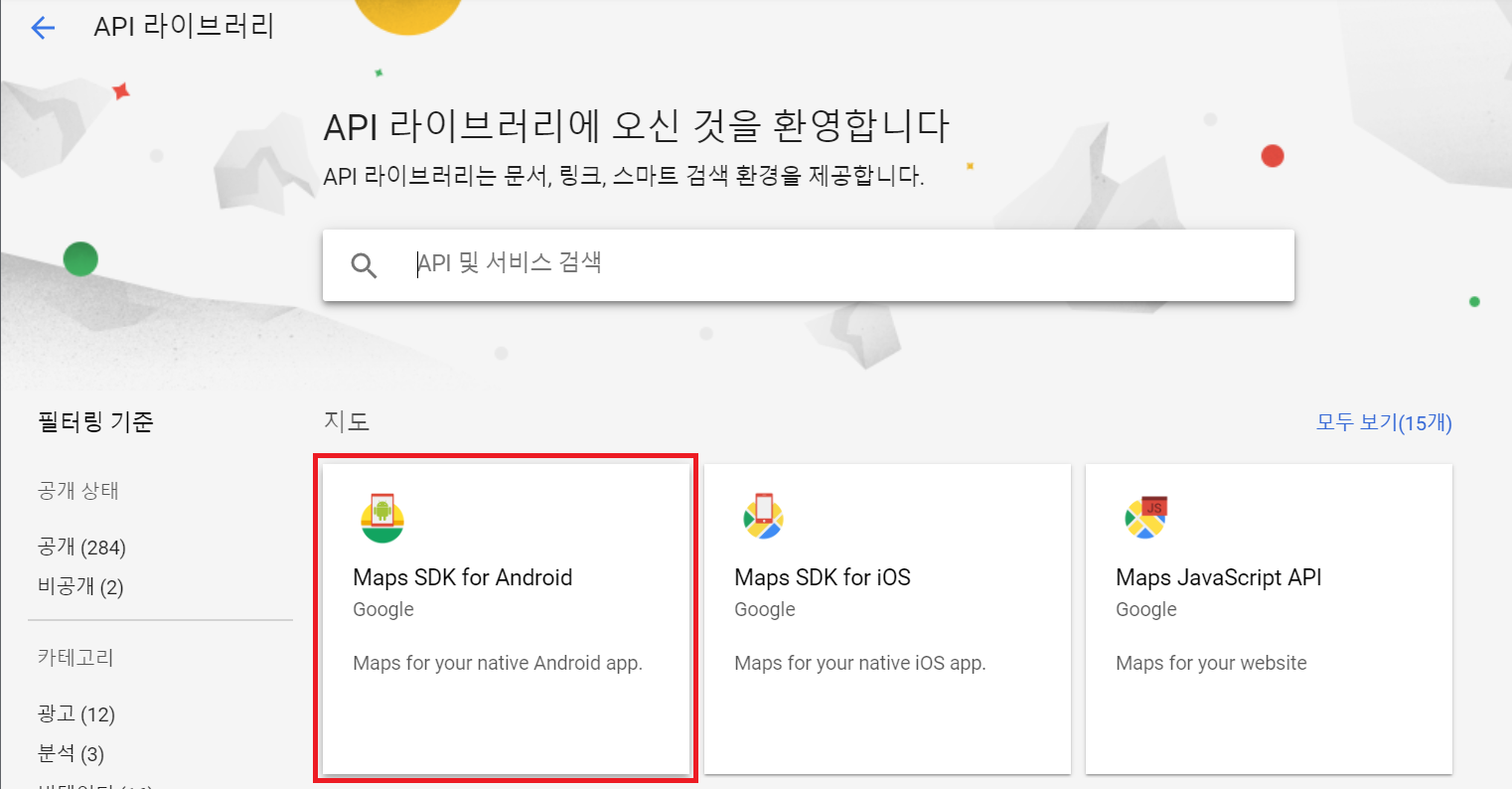
Task: Click the magnifying glass search icon
Action: click(x=364, y=264)
